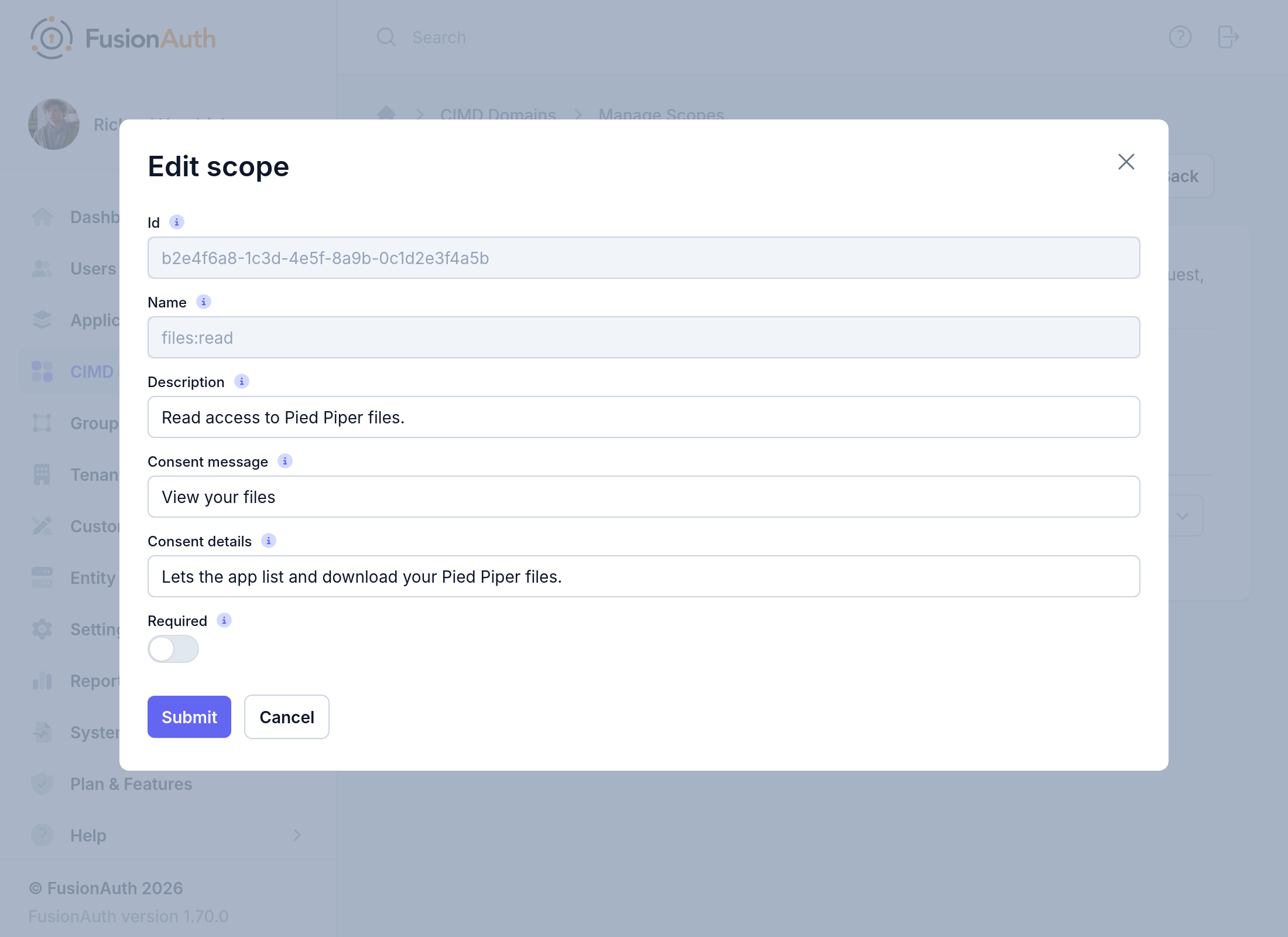Open the CIMD Domains breadcrumb
Viewport: 1288px width, 937px height.
(498, 114)
